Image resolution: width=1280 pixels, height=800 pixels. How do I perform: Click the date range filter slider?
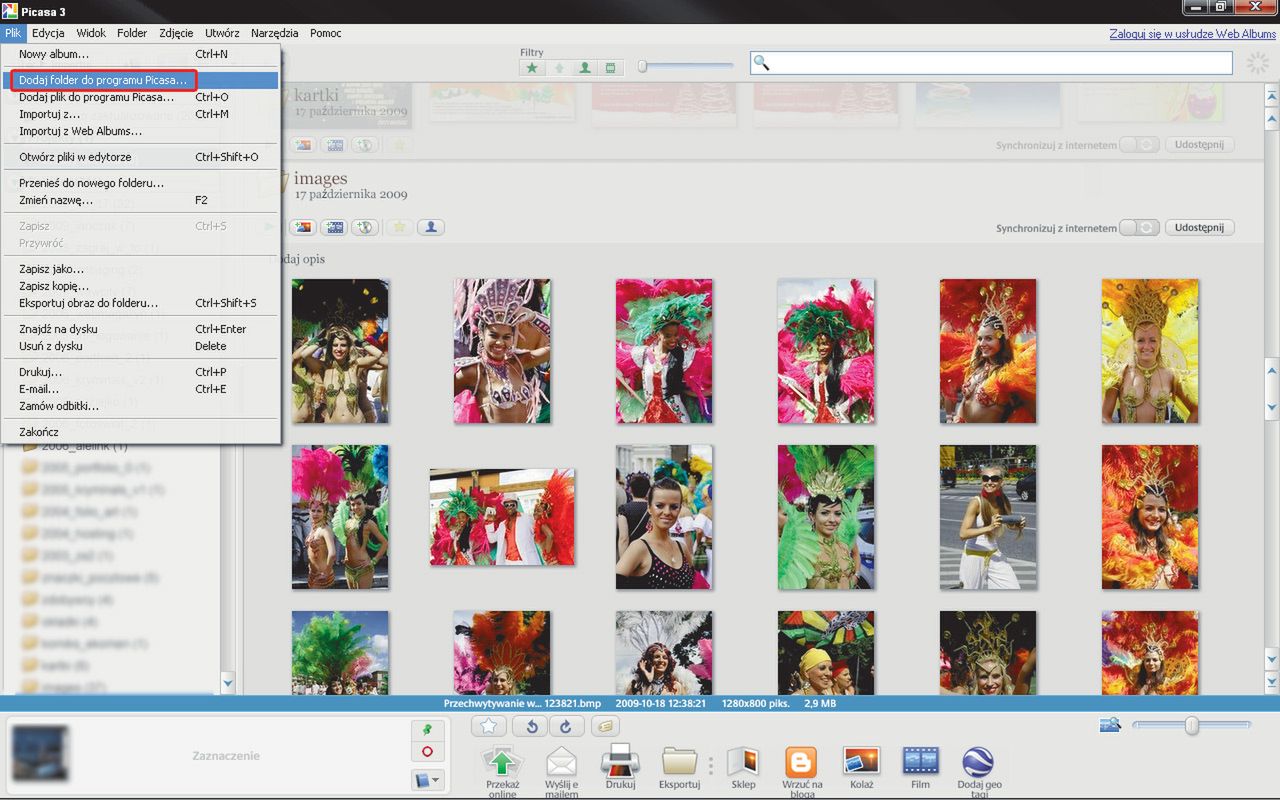pos(686,67)
